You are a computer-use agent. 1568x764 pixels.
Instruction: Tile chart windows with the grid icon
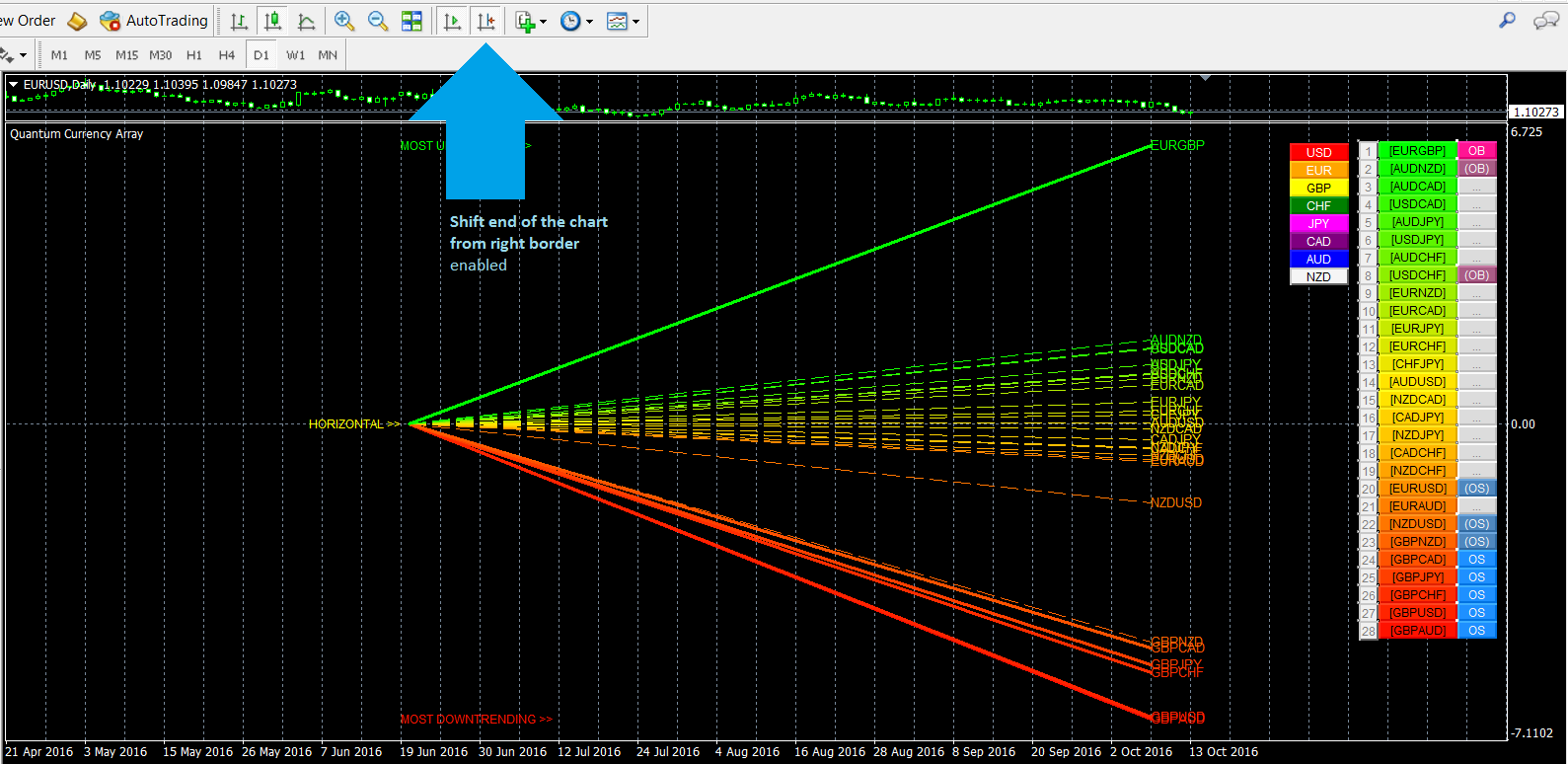click(x=411, y=21)
